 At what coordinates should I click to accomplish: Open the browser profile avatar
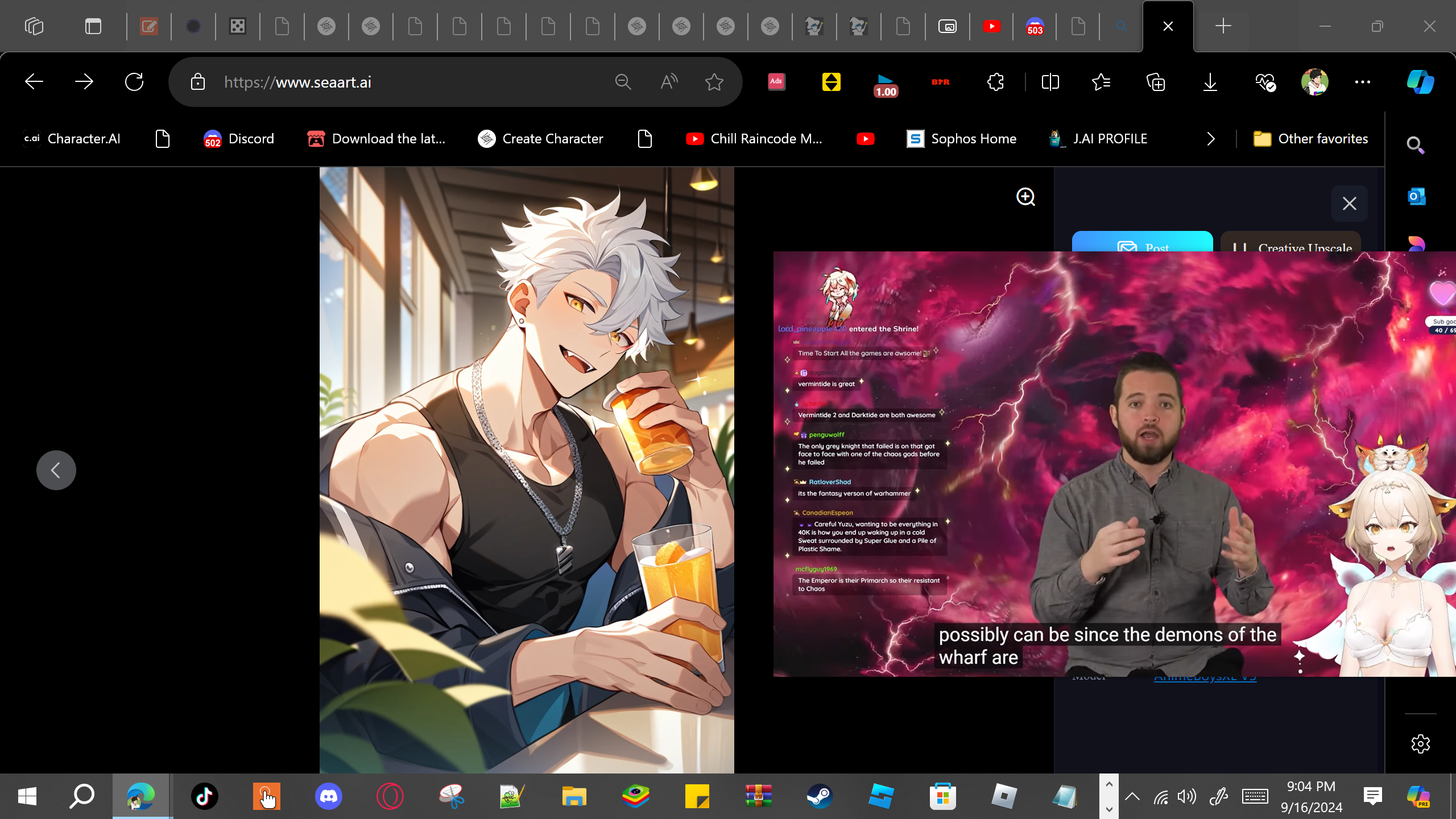coord(1314,82)
